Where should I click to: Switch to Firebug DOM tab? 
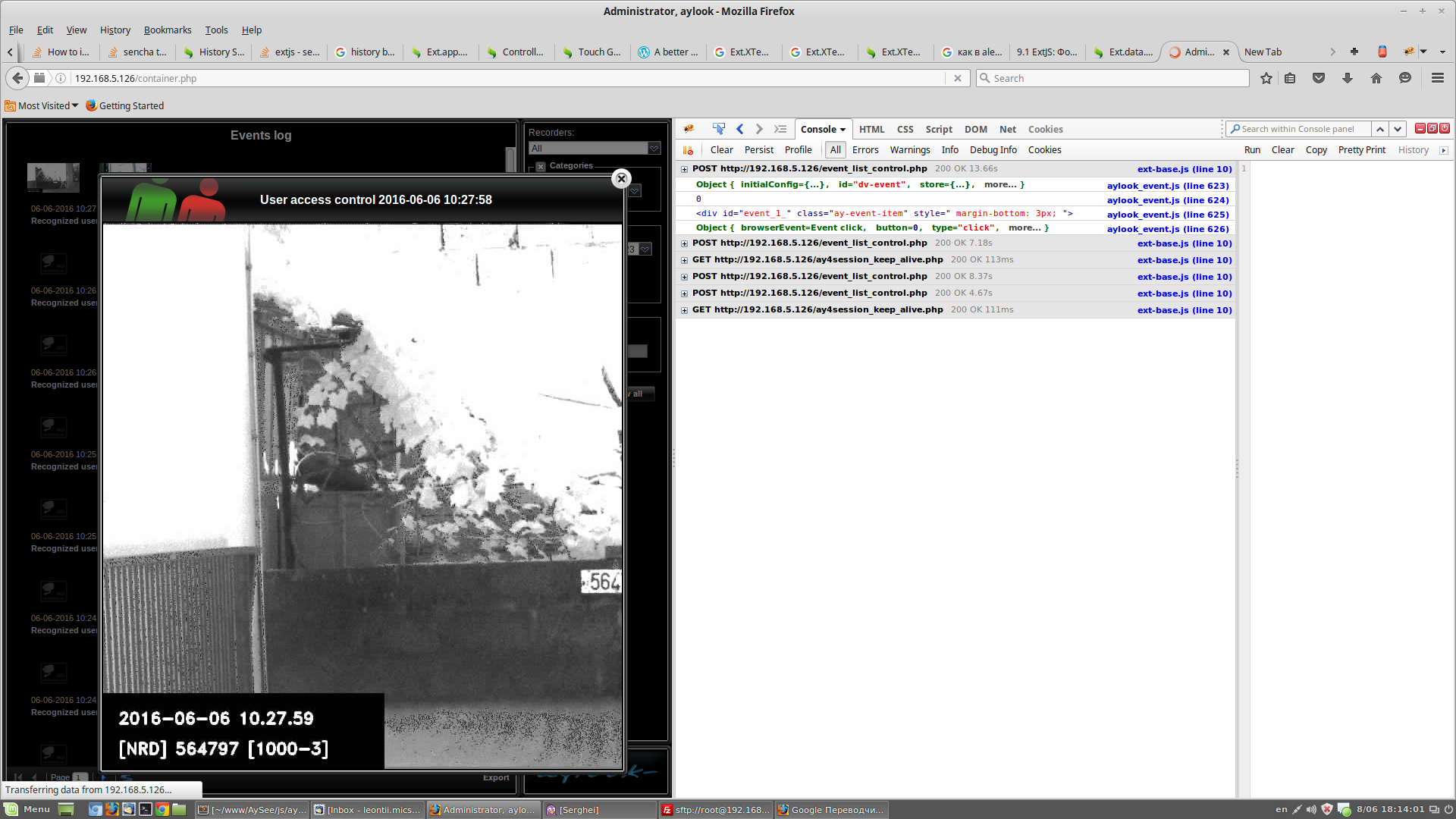point(975,130)
